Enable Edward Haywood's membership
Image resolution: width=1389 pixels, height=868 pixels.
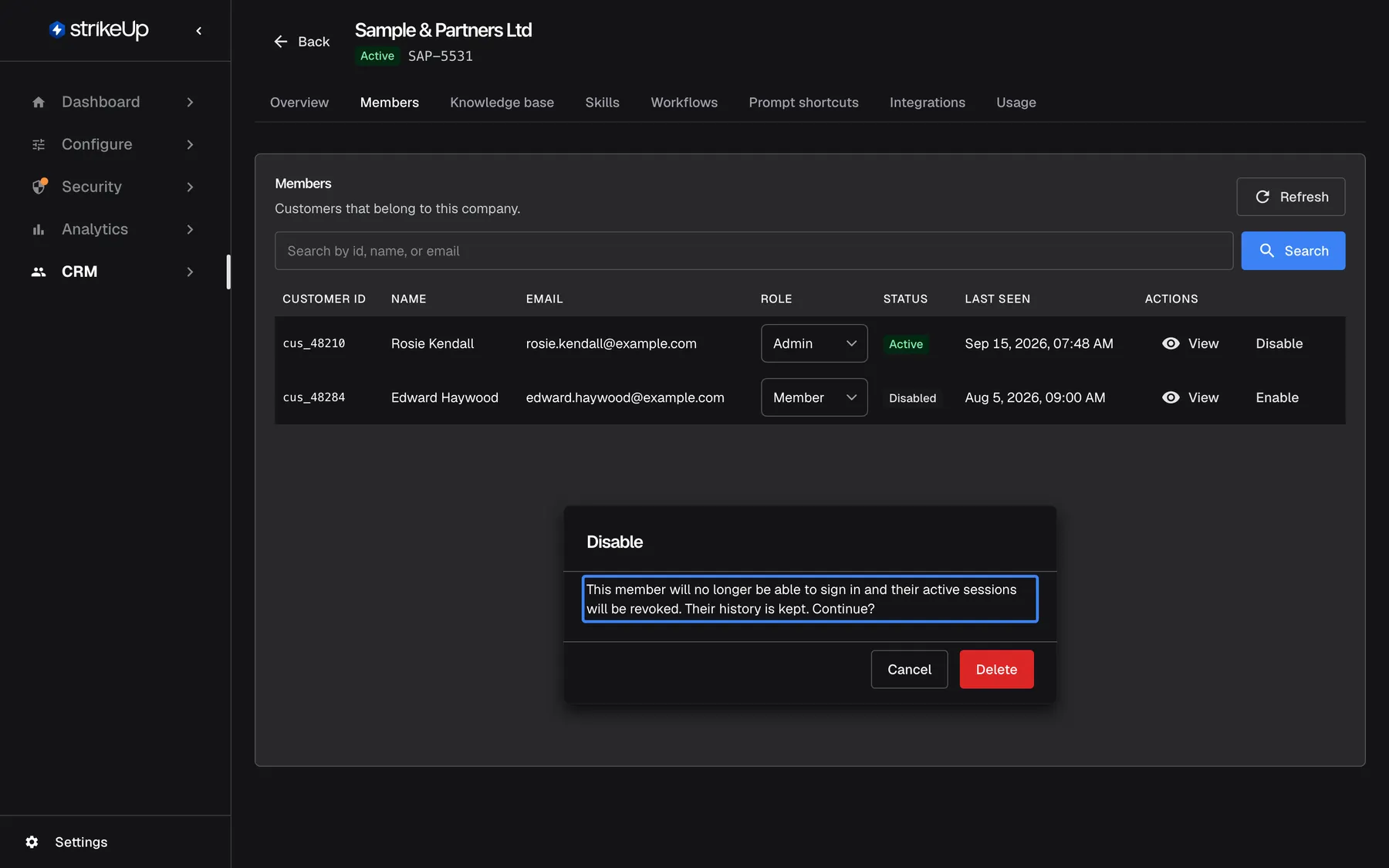[1277, 397]
